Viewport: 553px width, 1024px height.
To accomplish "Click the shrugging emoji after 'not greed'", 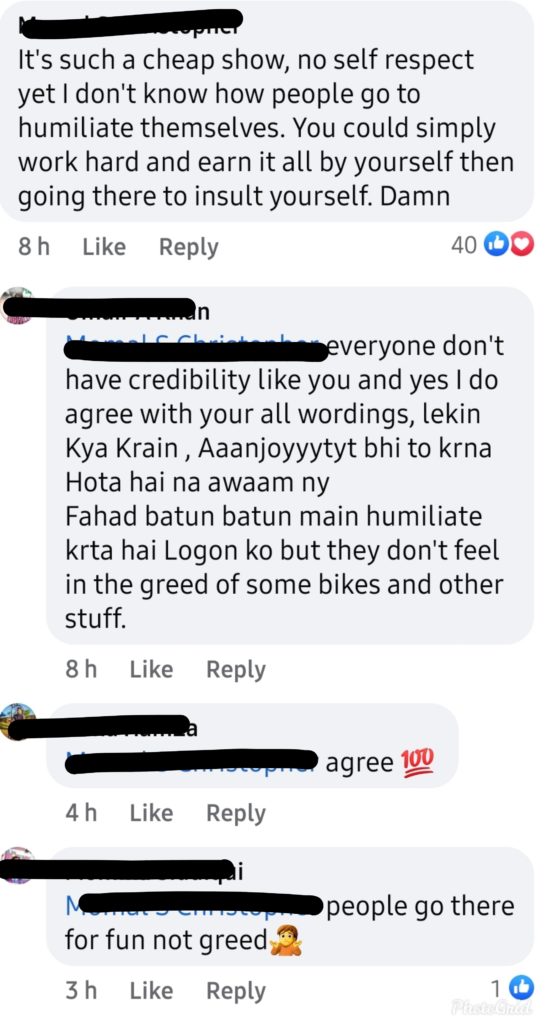I will click(x=285, y=941).
